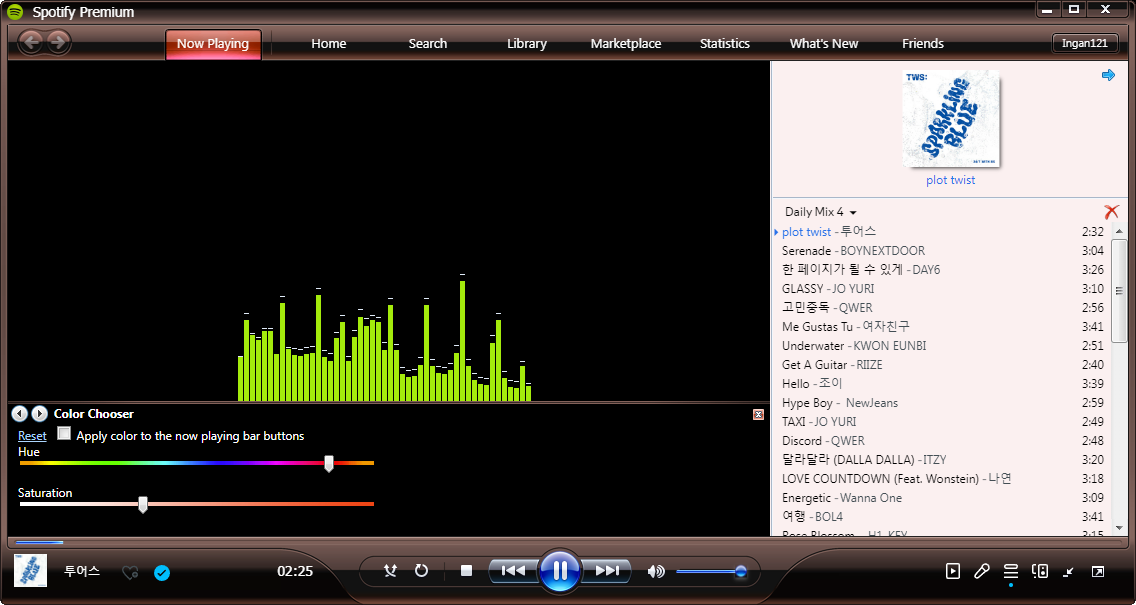1136x605 pixels.
Task: Go to previous settings panel in Color Chooser
Action: coord(20,414)
